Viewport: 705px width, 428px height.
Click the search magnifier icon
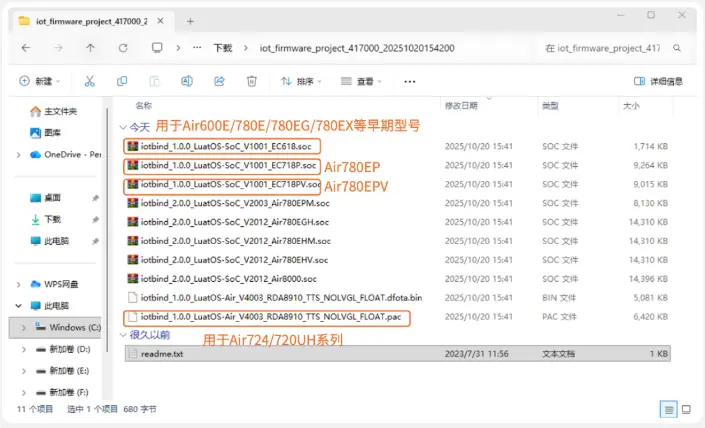coord(677,48)
